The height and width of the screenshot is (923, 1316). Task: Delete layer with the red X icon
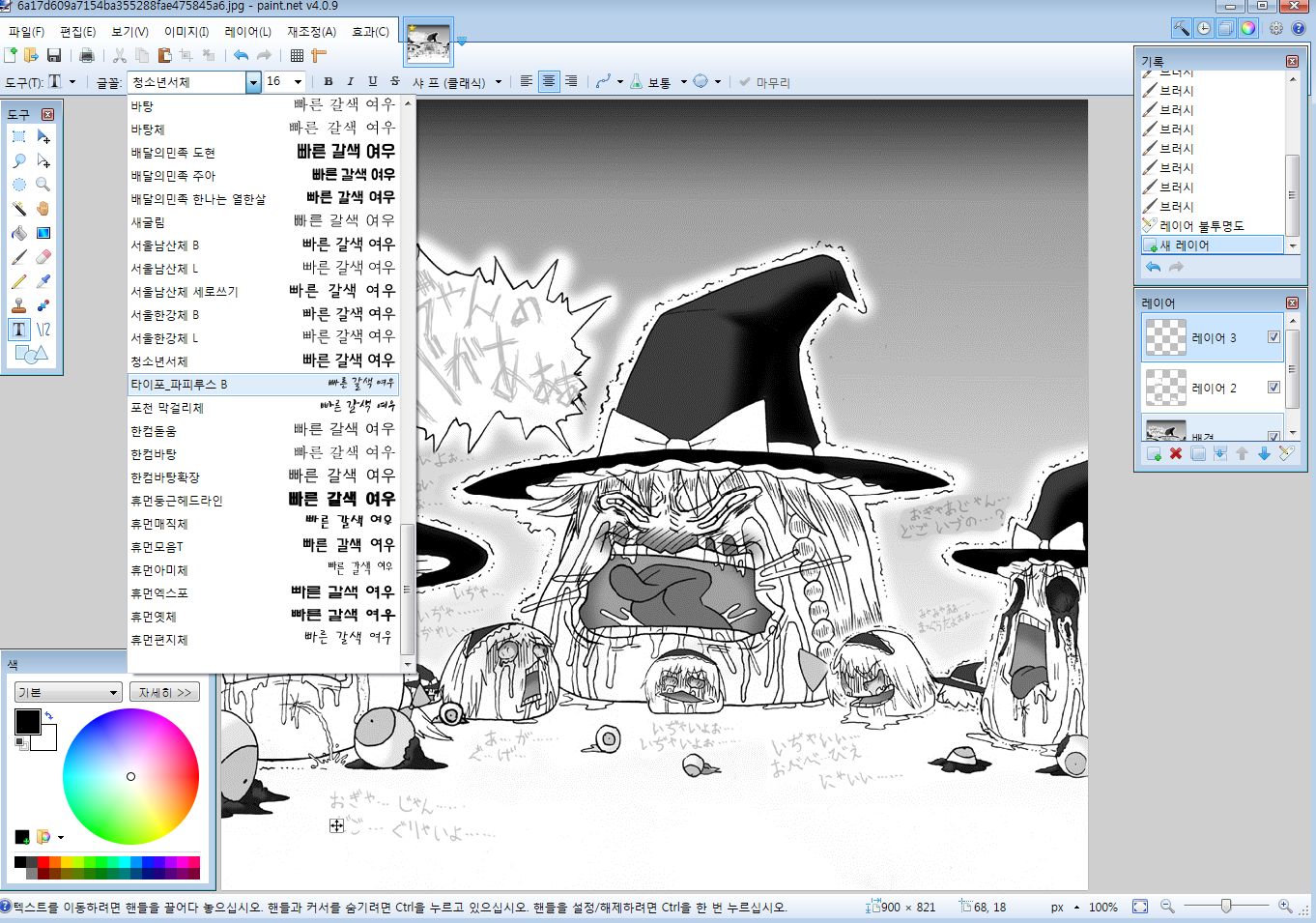[x=1176, y=453]
